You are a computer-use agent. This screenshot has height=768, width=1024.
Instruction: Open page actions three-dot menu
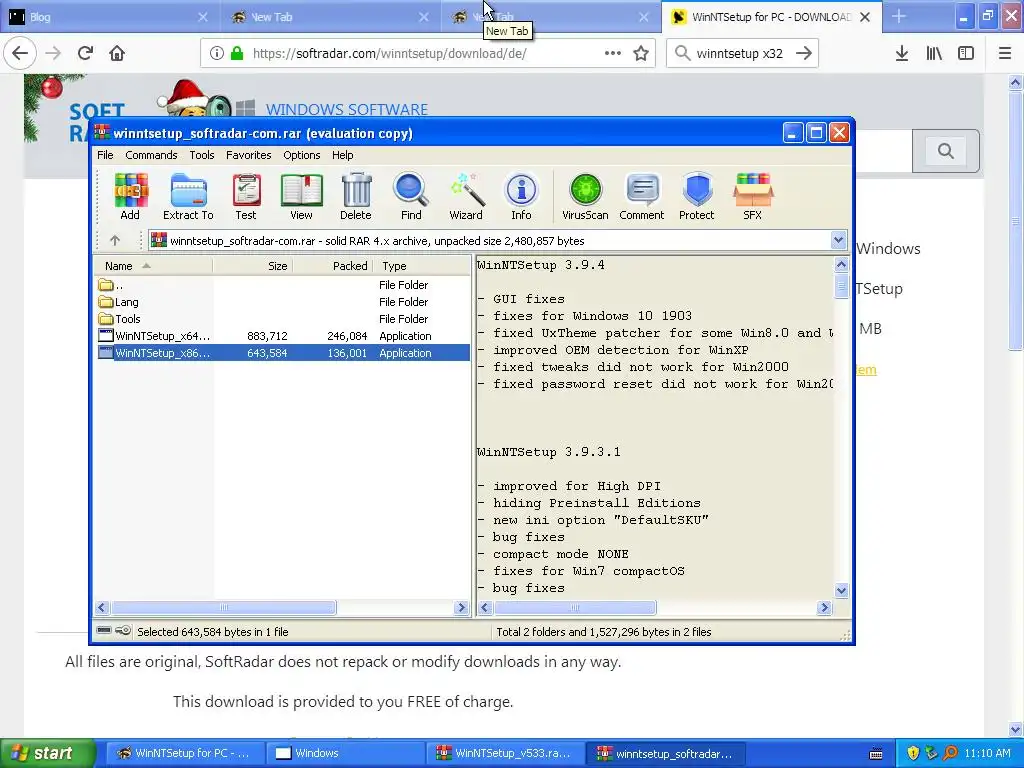pyautogui.click(x=613, y=53)
